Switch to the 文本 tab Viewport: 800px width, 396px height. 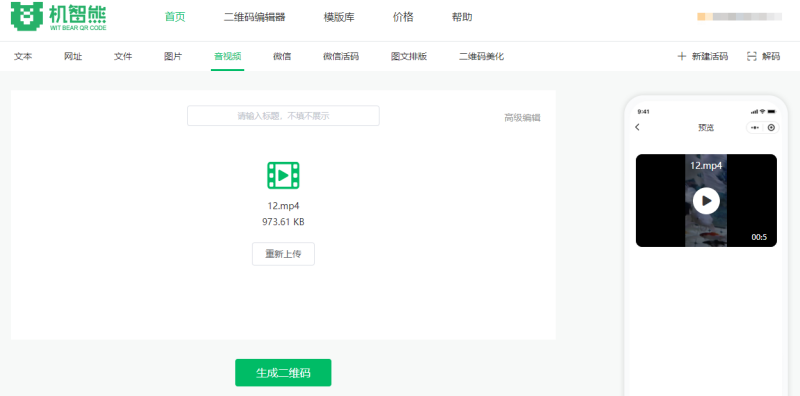tap(23, 56)
